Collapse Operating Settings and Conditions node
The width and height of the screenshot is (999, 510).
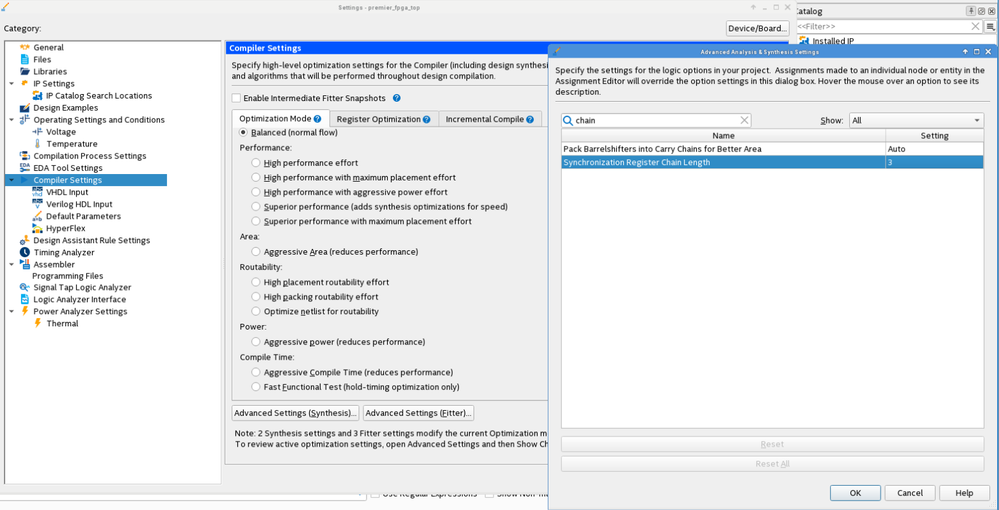[x=11, y=120]
